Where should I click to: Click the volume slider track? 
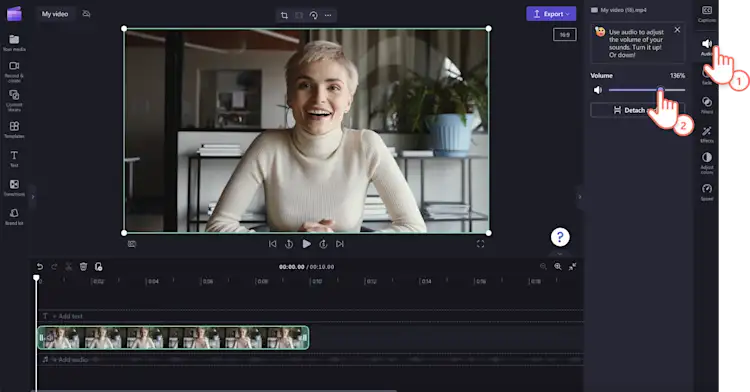click(x=647, y=90)
